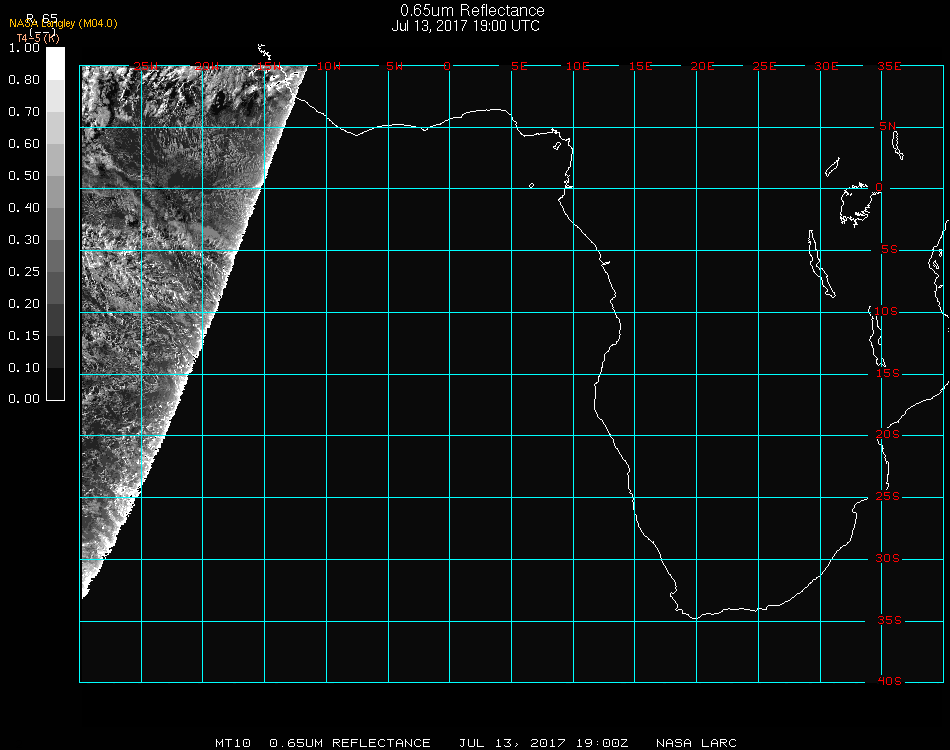Screen dimensions: 950x750
Task: Click the 5E longitude label
Action: [519, 67]
